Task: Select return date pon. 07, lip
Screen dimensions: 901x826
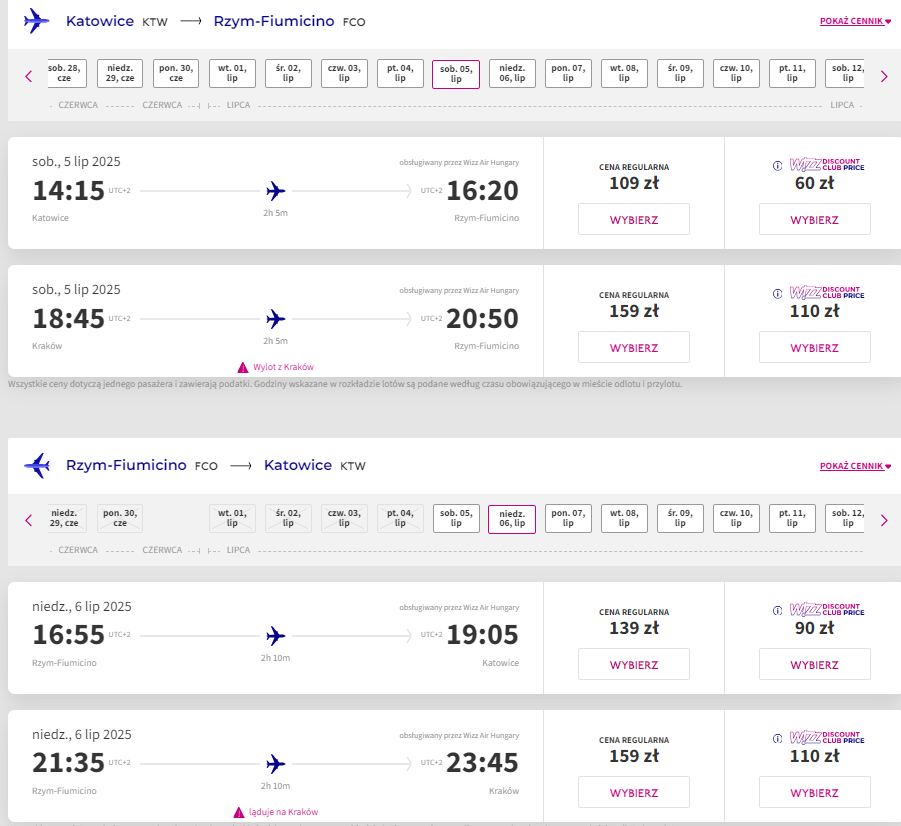Action: tap(568, 518)
